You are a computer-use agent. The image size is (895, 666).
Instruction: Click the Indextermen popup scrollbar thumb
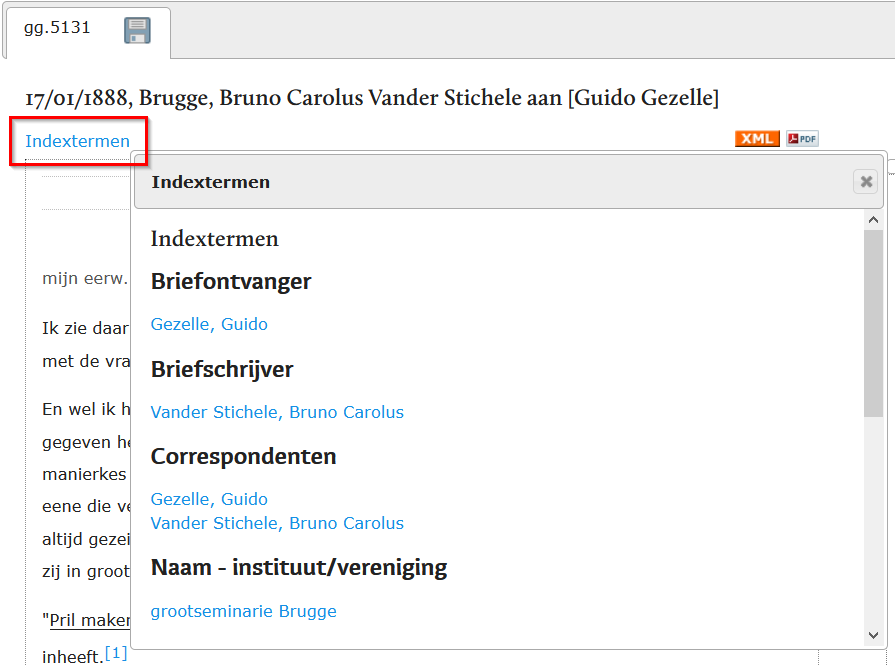coord(873,322)
